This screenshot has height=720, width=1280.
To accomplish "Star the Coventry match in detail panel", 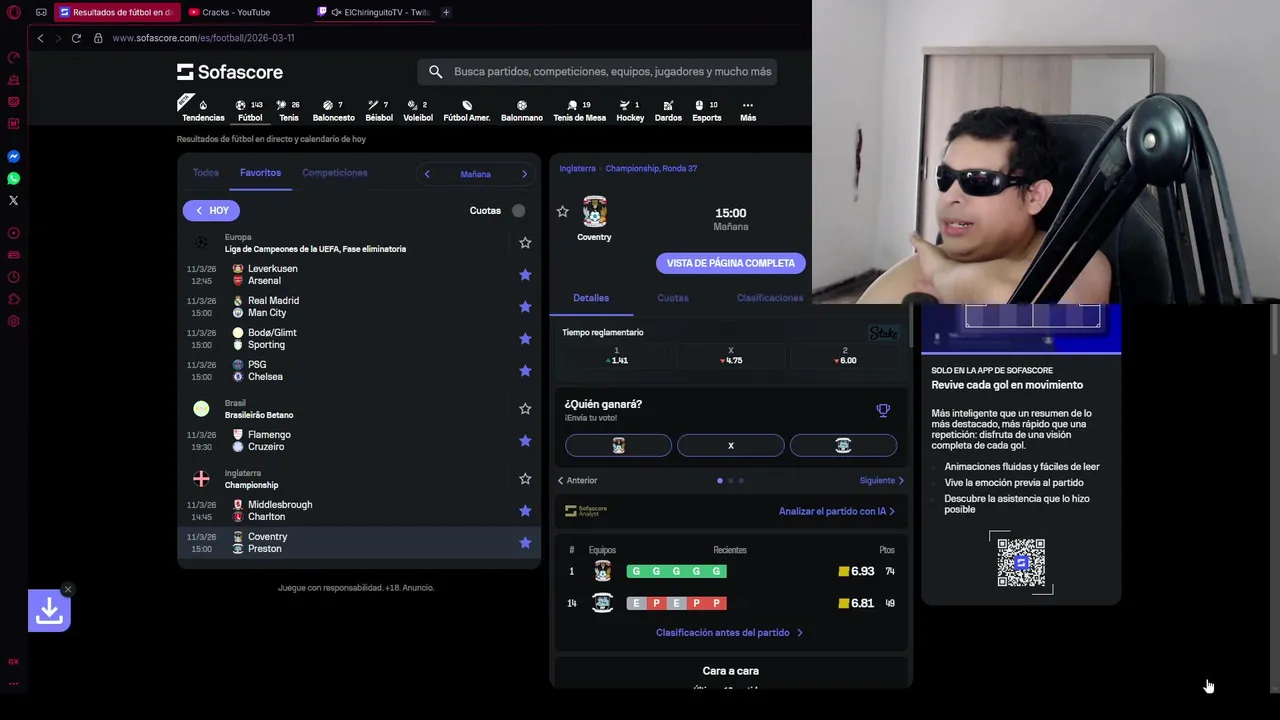I will point(562,212).
